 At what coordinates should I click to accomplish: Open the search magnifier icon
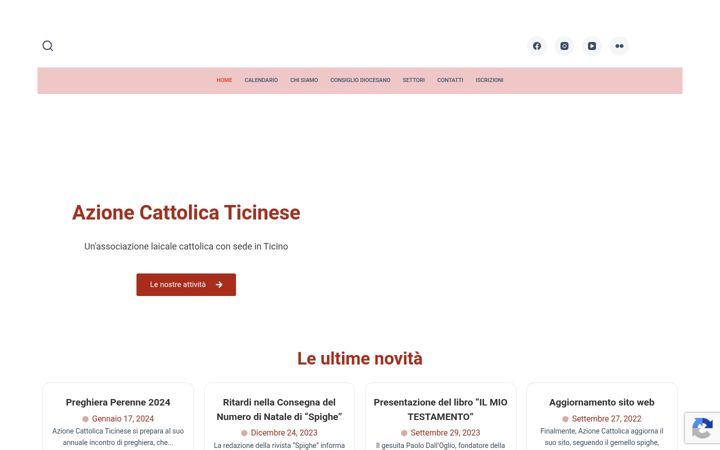[48, 45]
